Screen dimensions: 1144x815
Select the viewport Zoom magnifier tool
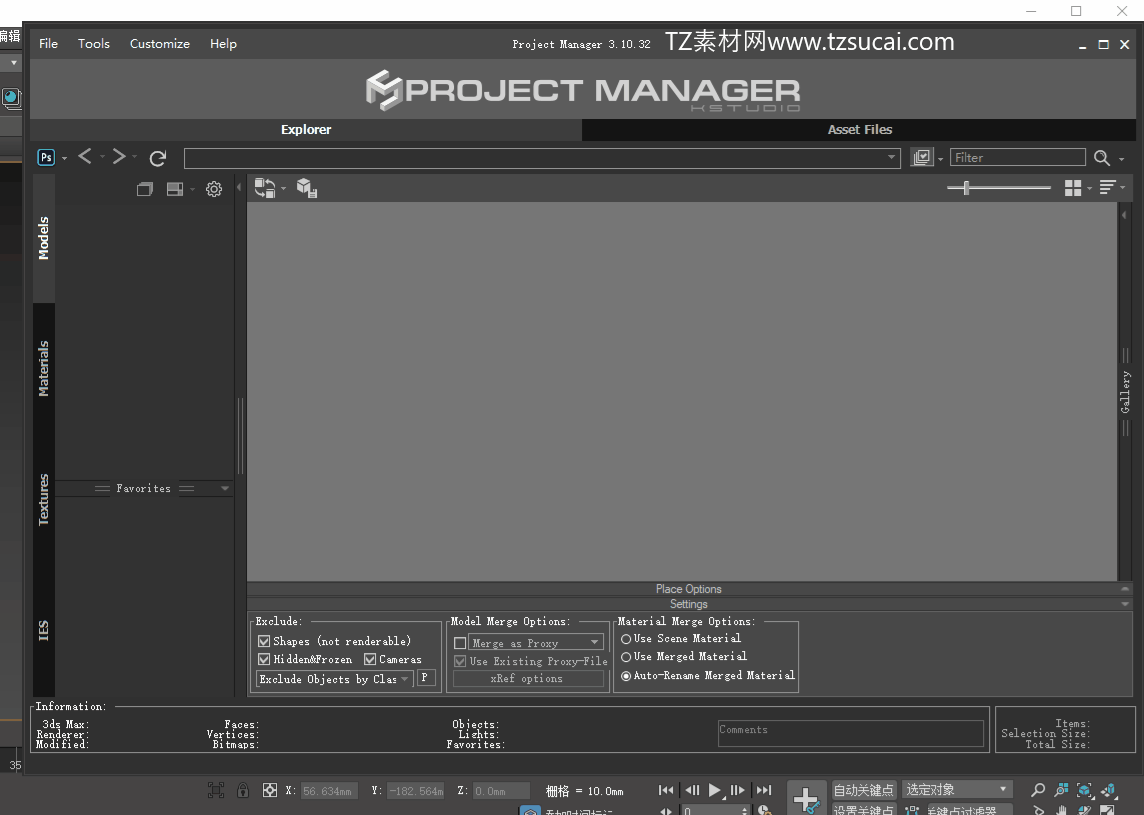(x=1037, y=790)
